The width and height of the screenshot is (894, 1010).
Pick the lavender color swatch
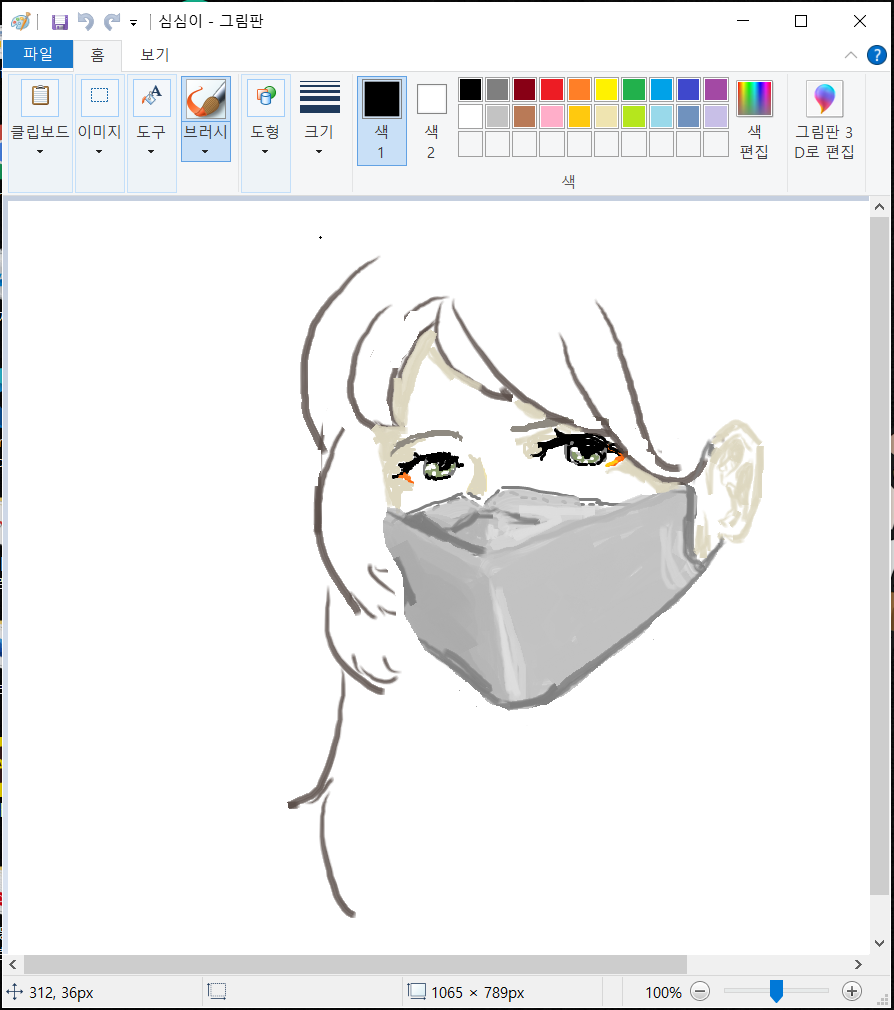(716, 117)
